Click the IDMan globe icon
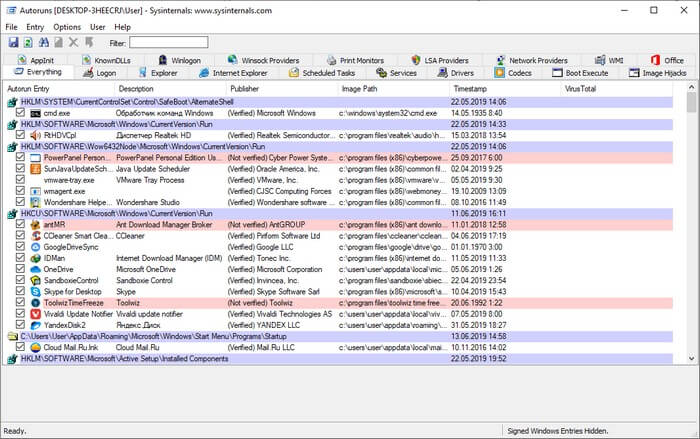This screenshot has width=700, height=439. tap(35, 258)
